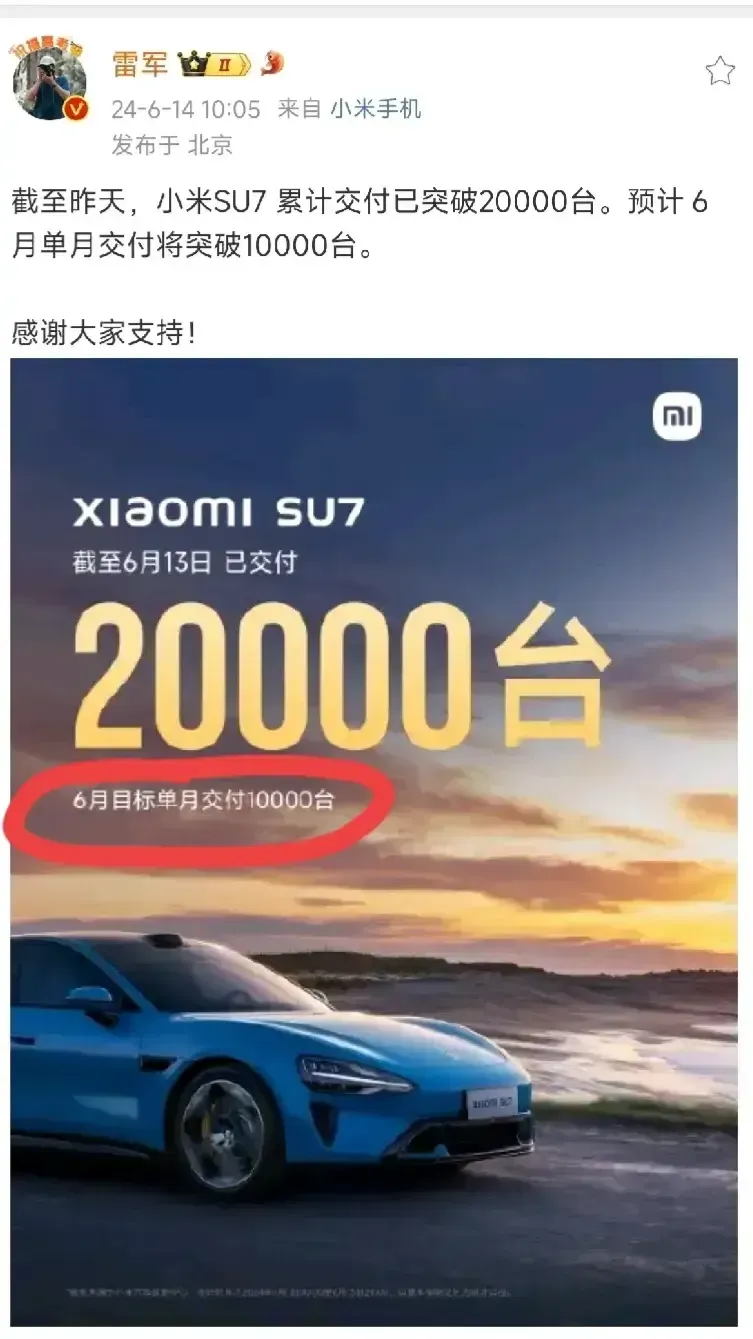Open the 雷军 username profile
Image resolution: width=753 pixels, height=1339 pixels.
pyautogui.click(x=140, y=64)
